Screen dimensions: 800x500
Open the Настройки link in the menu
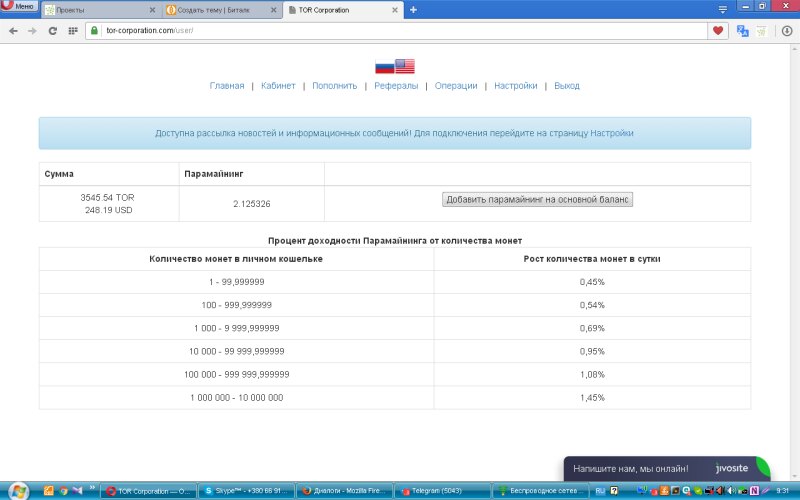click(x=516, y=86)
